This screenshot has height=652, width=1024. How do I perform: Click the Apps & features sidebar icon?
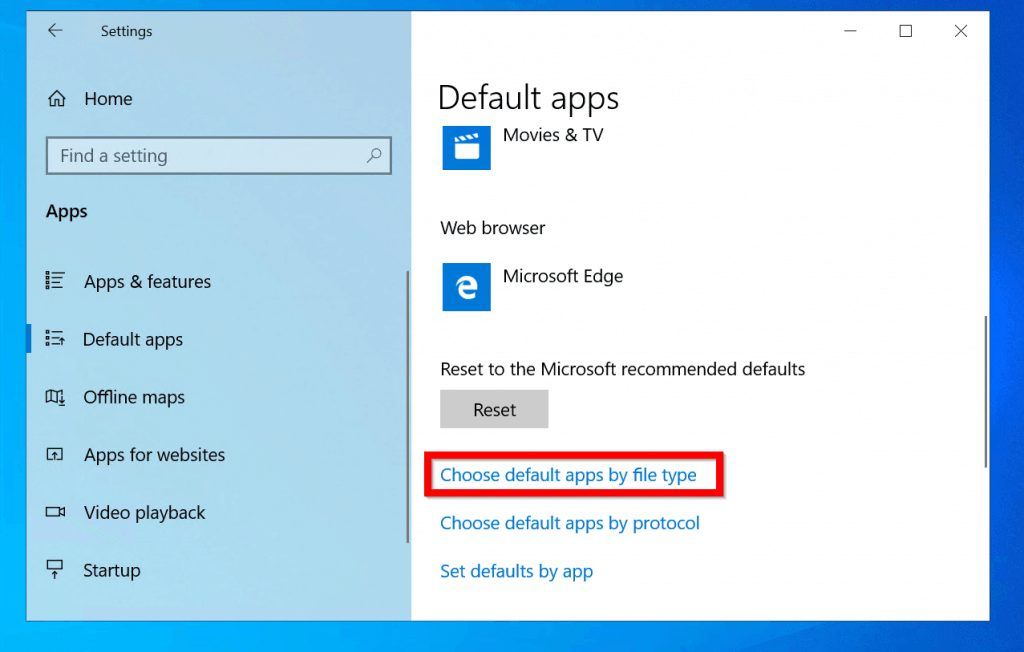coord(57,282)
